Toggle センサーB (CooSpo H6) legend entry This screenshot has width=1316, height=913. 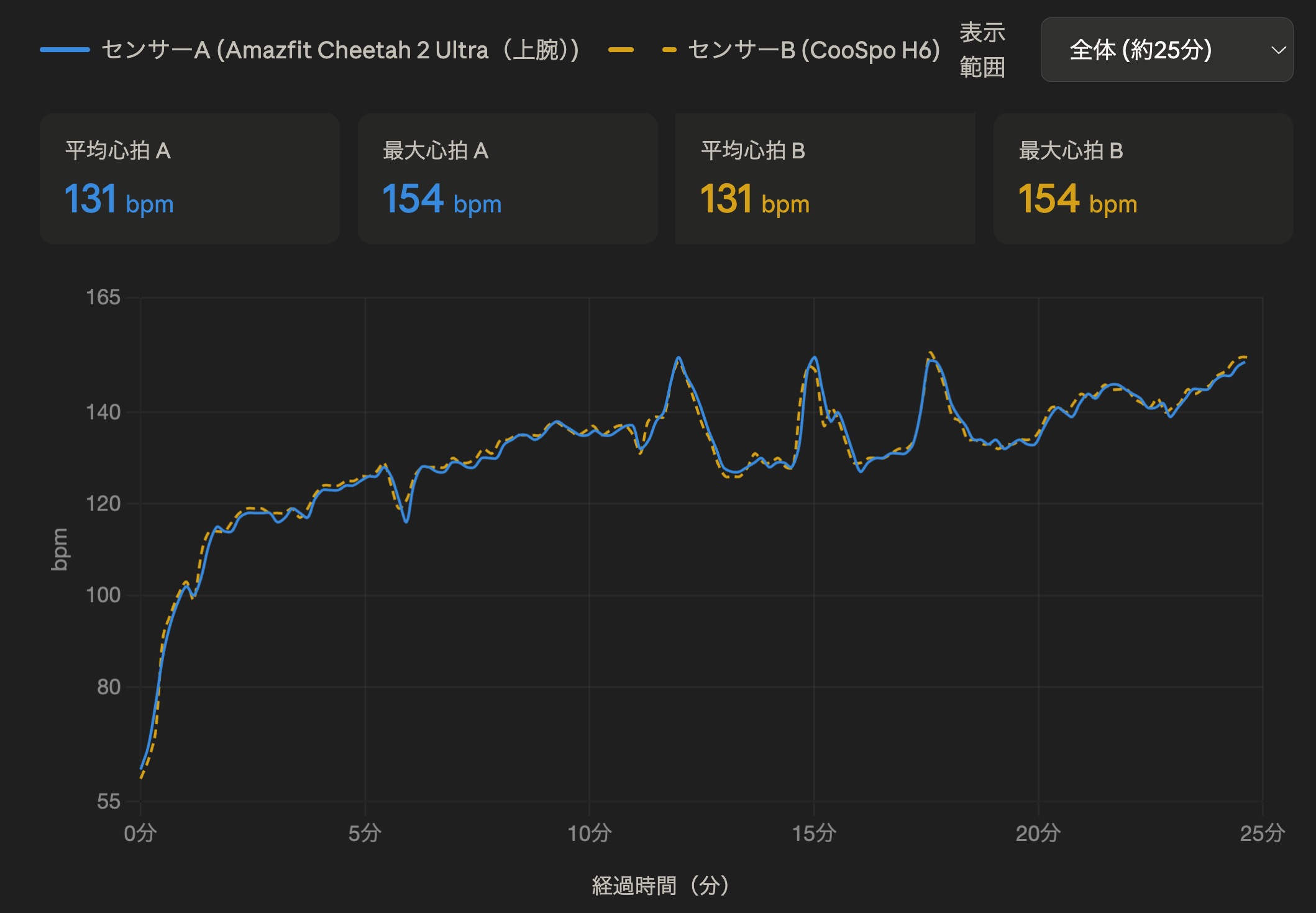pos(774,50)
